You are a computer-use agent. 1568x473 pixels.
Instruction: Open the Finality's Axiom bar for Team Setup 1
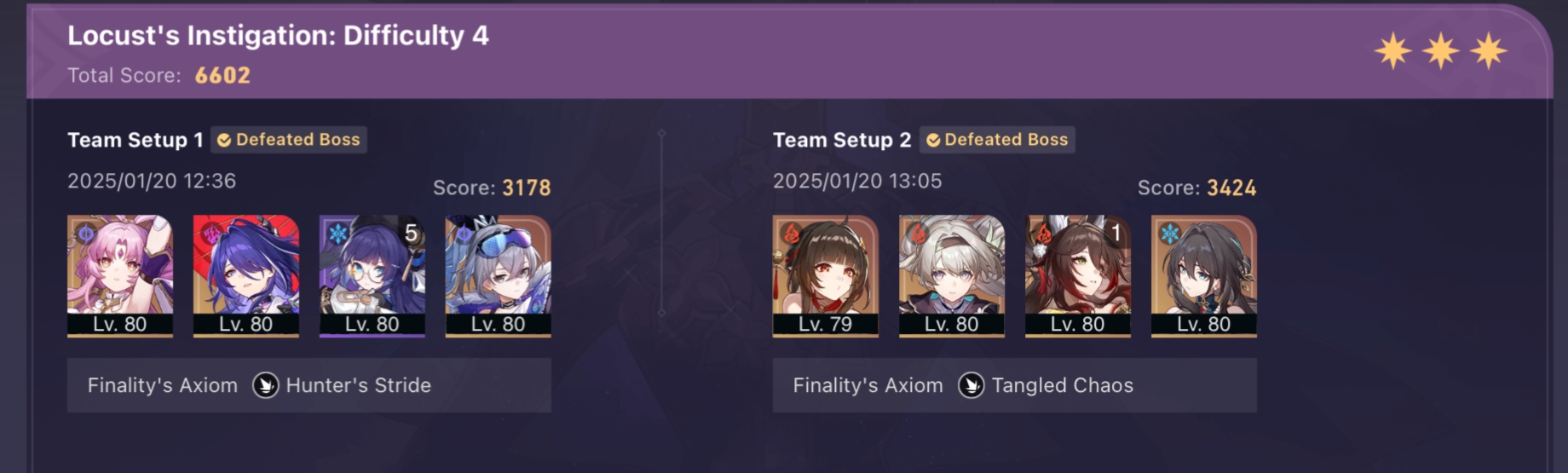pos(309,385)
